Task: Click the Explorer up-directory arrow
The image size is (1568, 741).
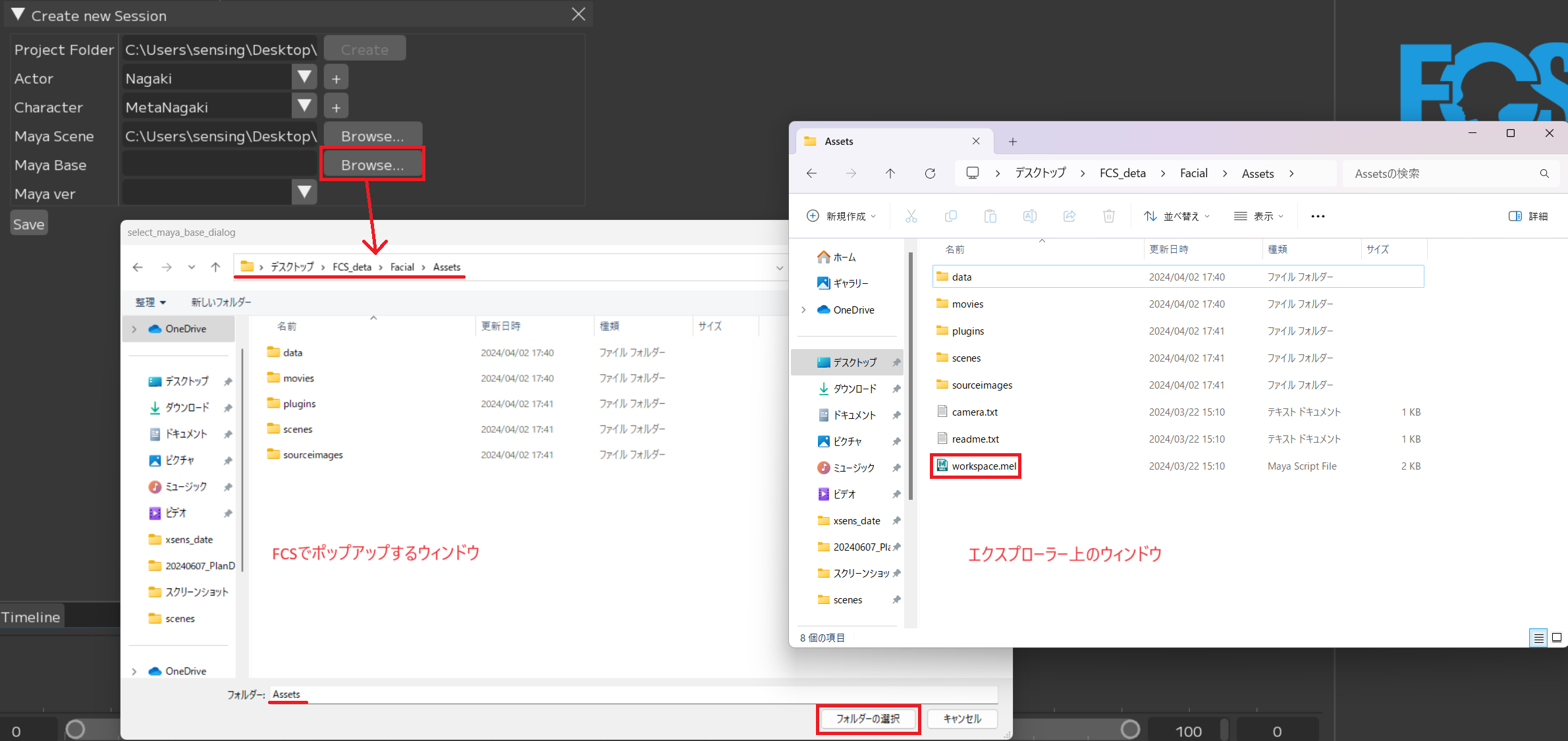Action: pos(890,173)
